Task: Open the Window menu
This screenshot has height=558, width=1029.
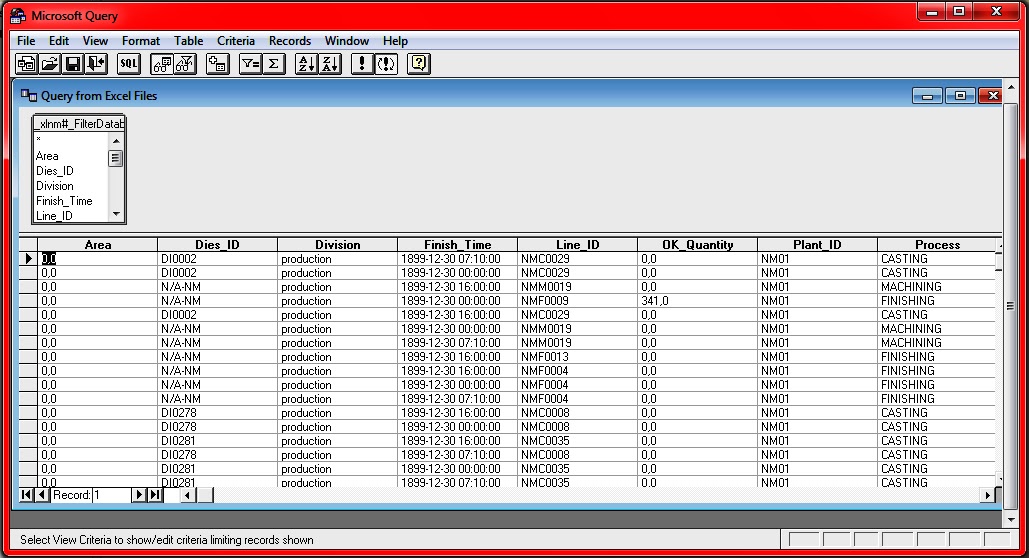Action: point(346,41)
